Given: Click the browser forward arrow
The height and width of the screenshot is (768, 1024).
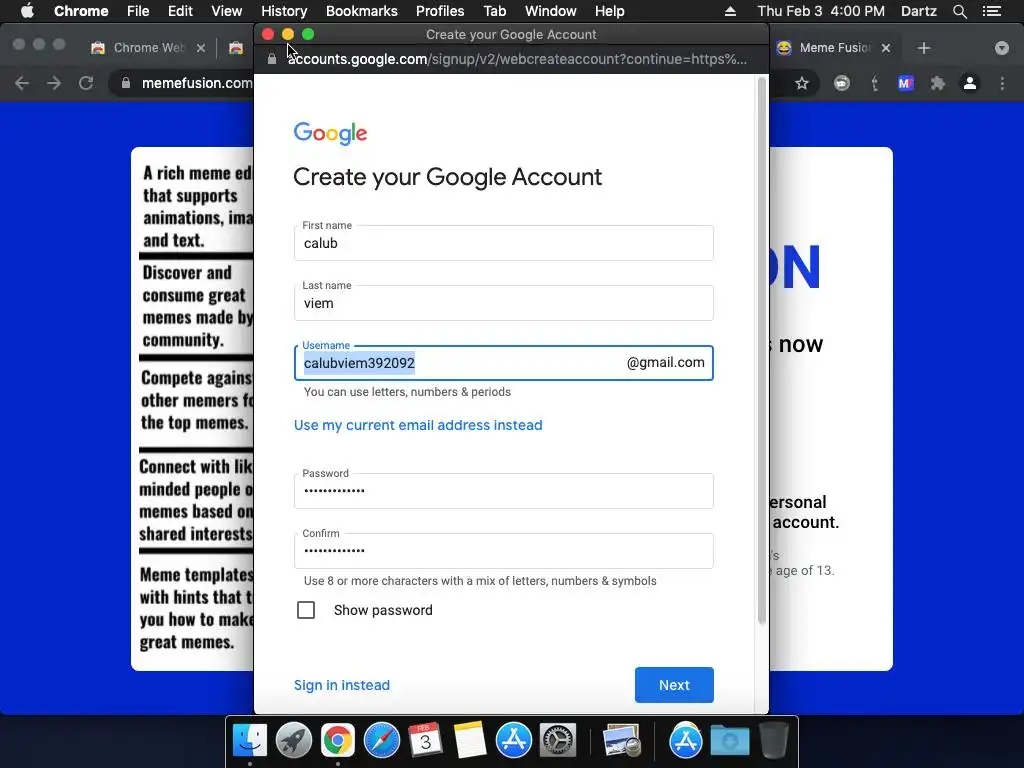Looking at the screenshot, I should click(54, 83).
